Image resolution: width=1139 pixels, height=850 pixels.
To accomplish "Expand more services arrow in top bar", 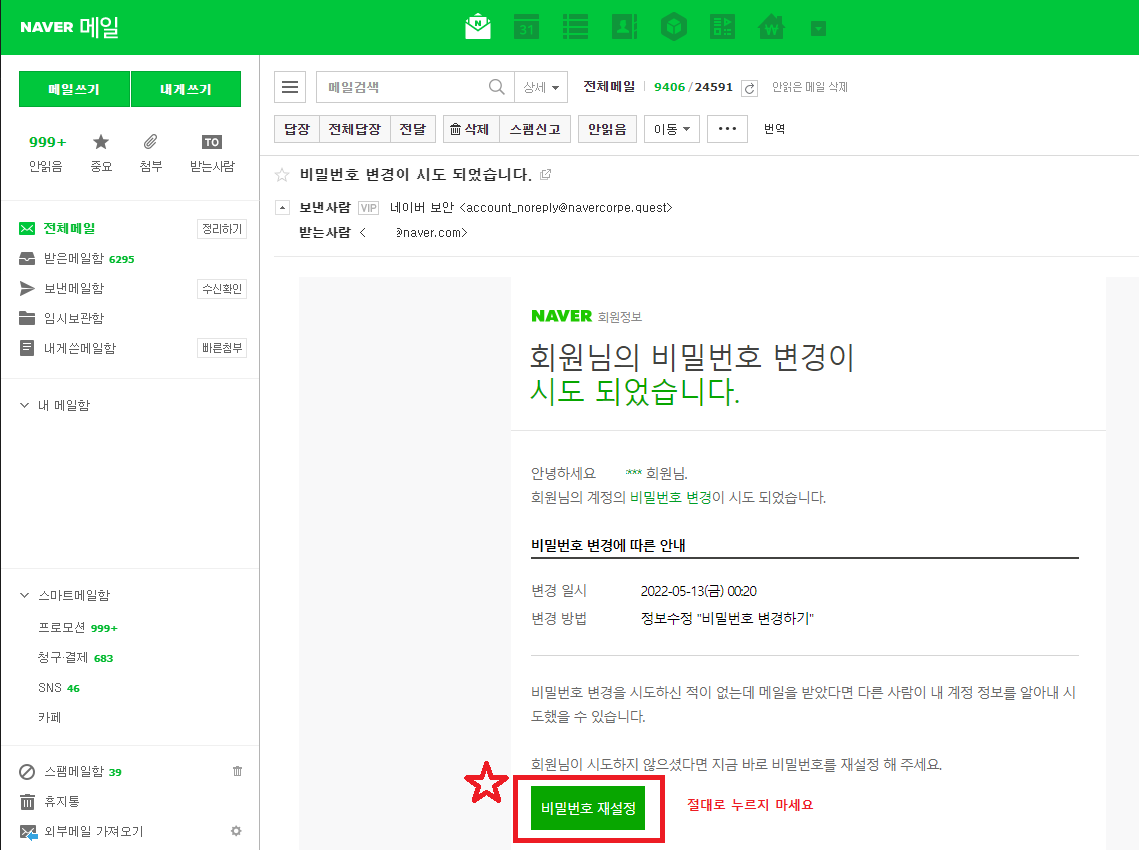I will tap(819, 28).
